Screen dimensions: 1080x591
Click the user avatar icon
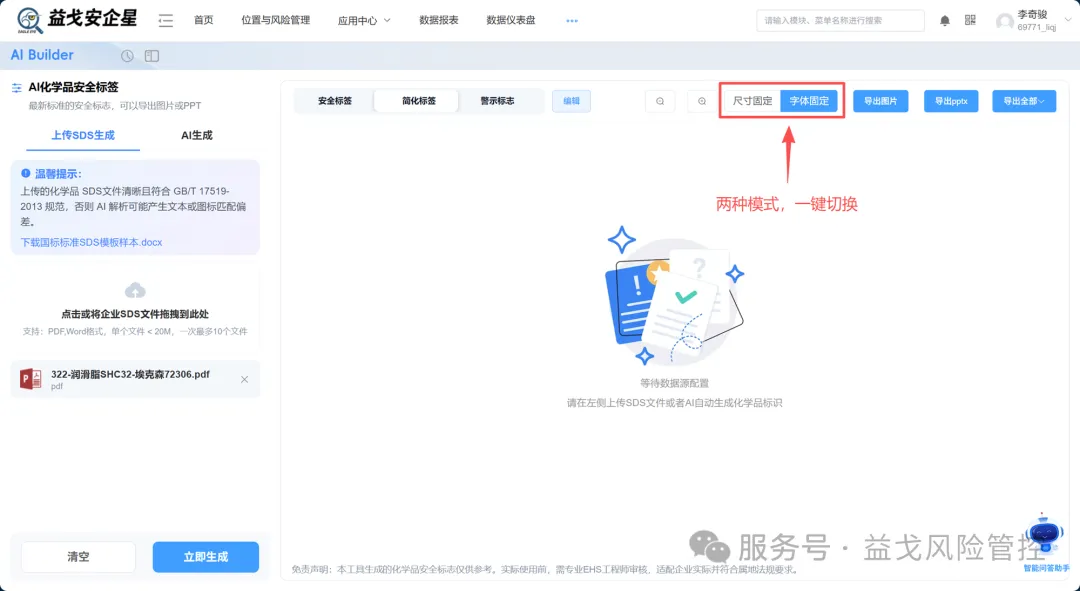tap(1004, 21)
